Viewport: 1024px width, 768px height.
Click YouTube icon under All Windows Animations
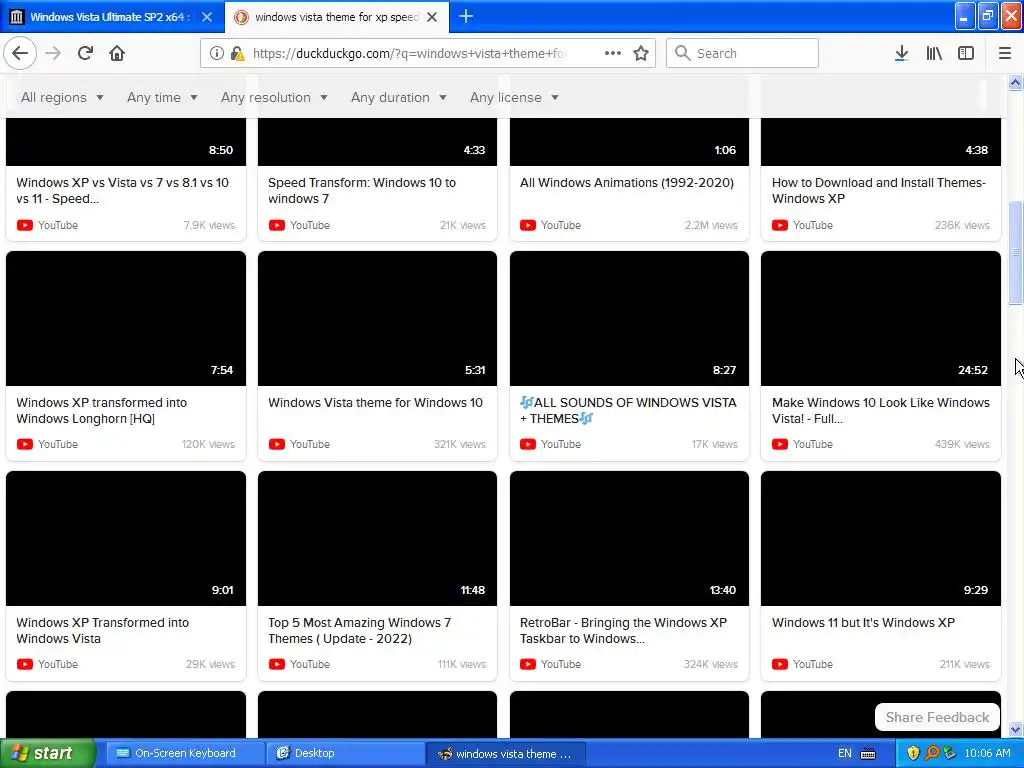click(528, 225)
